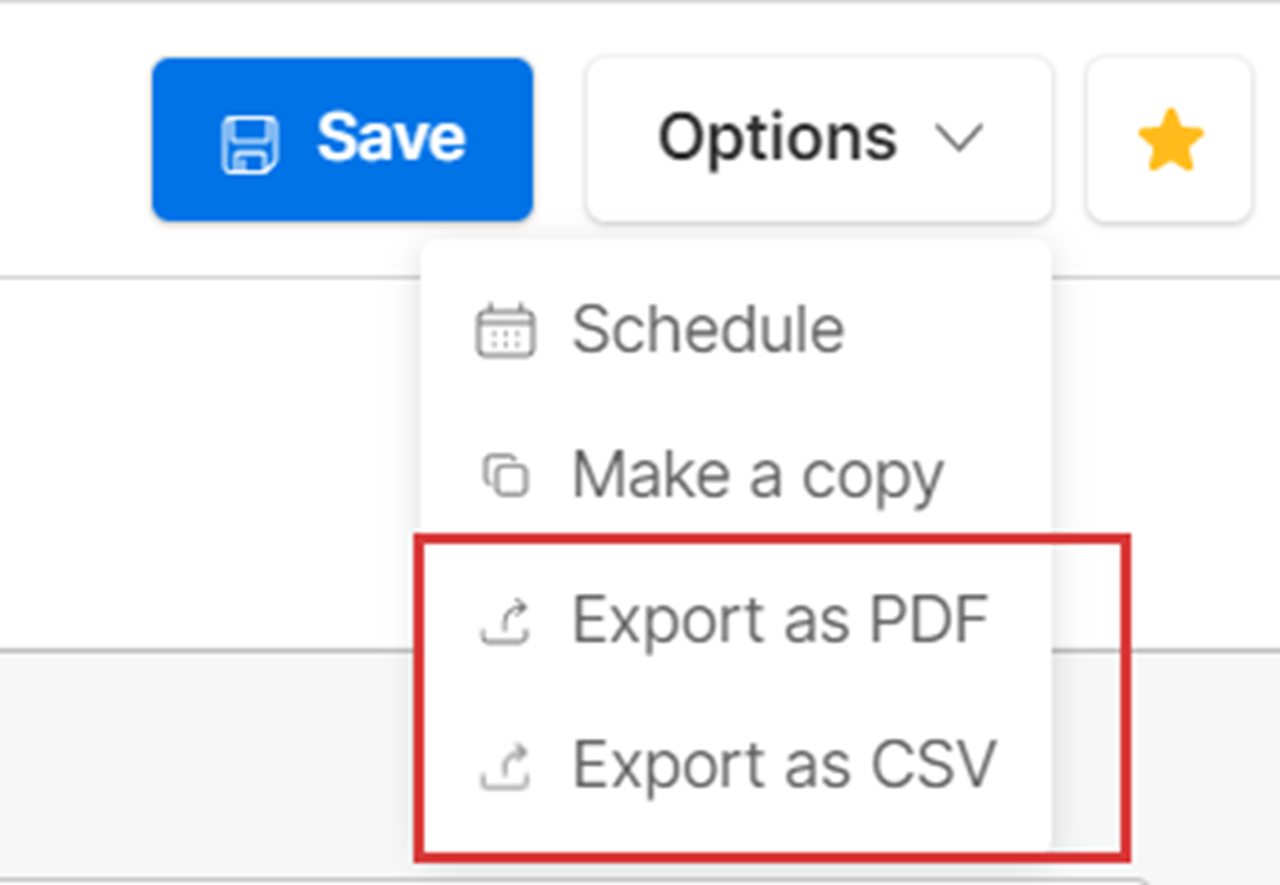
Task: Click the "Export as PDF" text label
Action: point(781,621)
